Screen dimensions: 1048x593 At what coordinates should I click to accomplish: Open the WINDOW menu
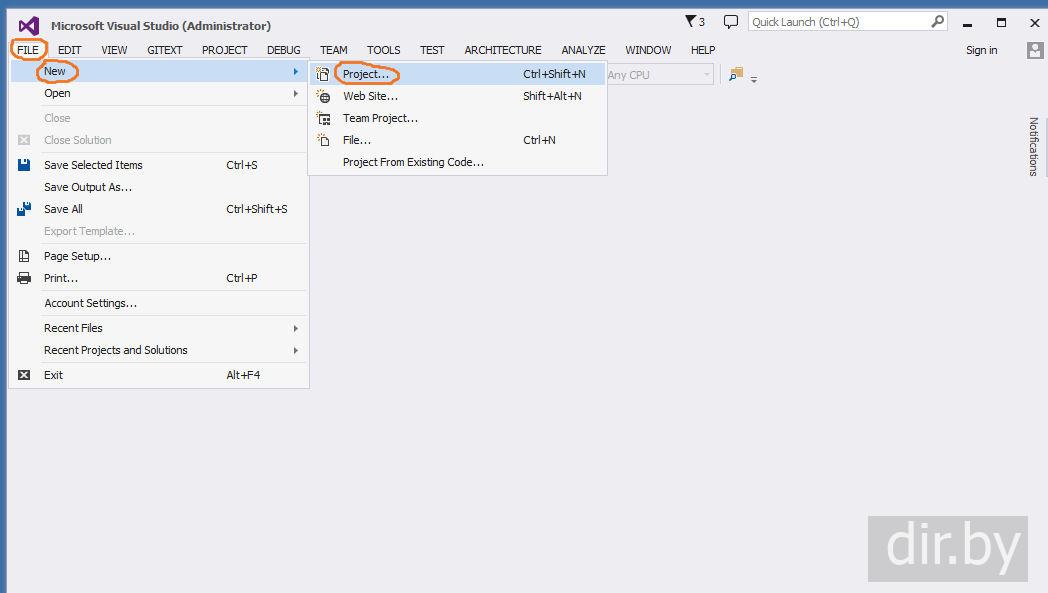[x=648, y=50]
